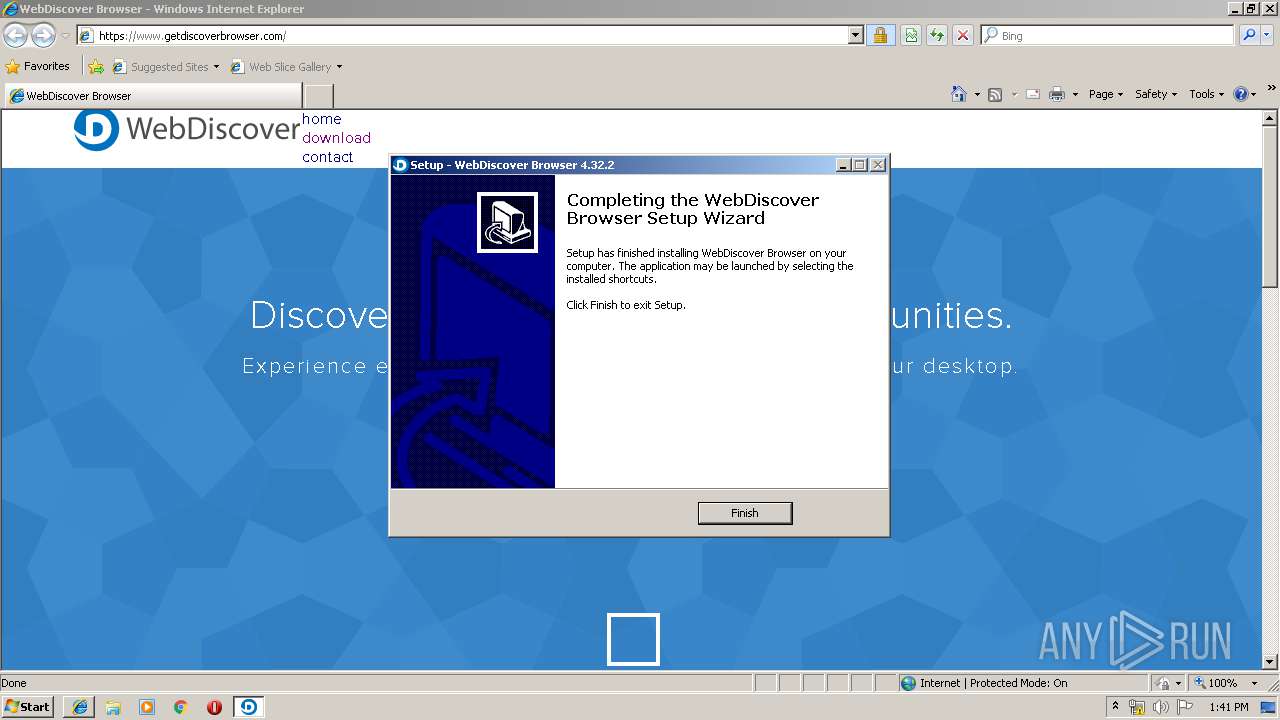Viewport: 1280px width, 720px height.
Task: Click the Internet Explorer taskbar icon
Action: click(80, 707)
